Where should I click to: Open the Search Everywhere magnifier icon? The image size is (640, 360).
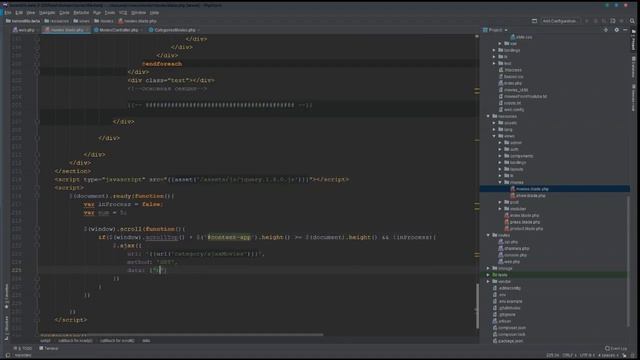(632, 21)
